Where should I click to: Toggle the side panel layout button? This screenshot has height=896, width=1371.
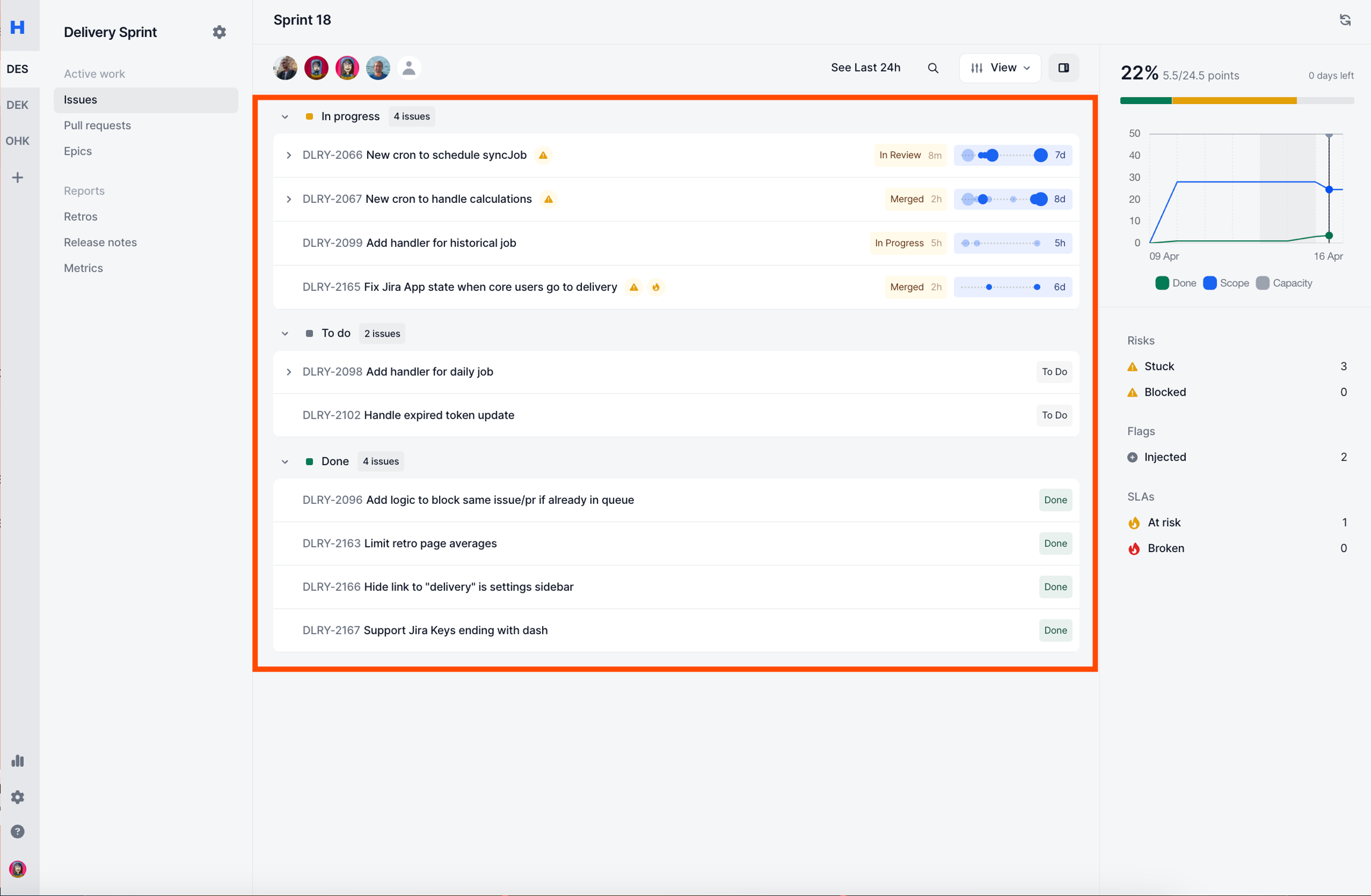click(x=1063, y=68)
